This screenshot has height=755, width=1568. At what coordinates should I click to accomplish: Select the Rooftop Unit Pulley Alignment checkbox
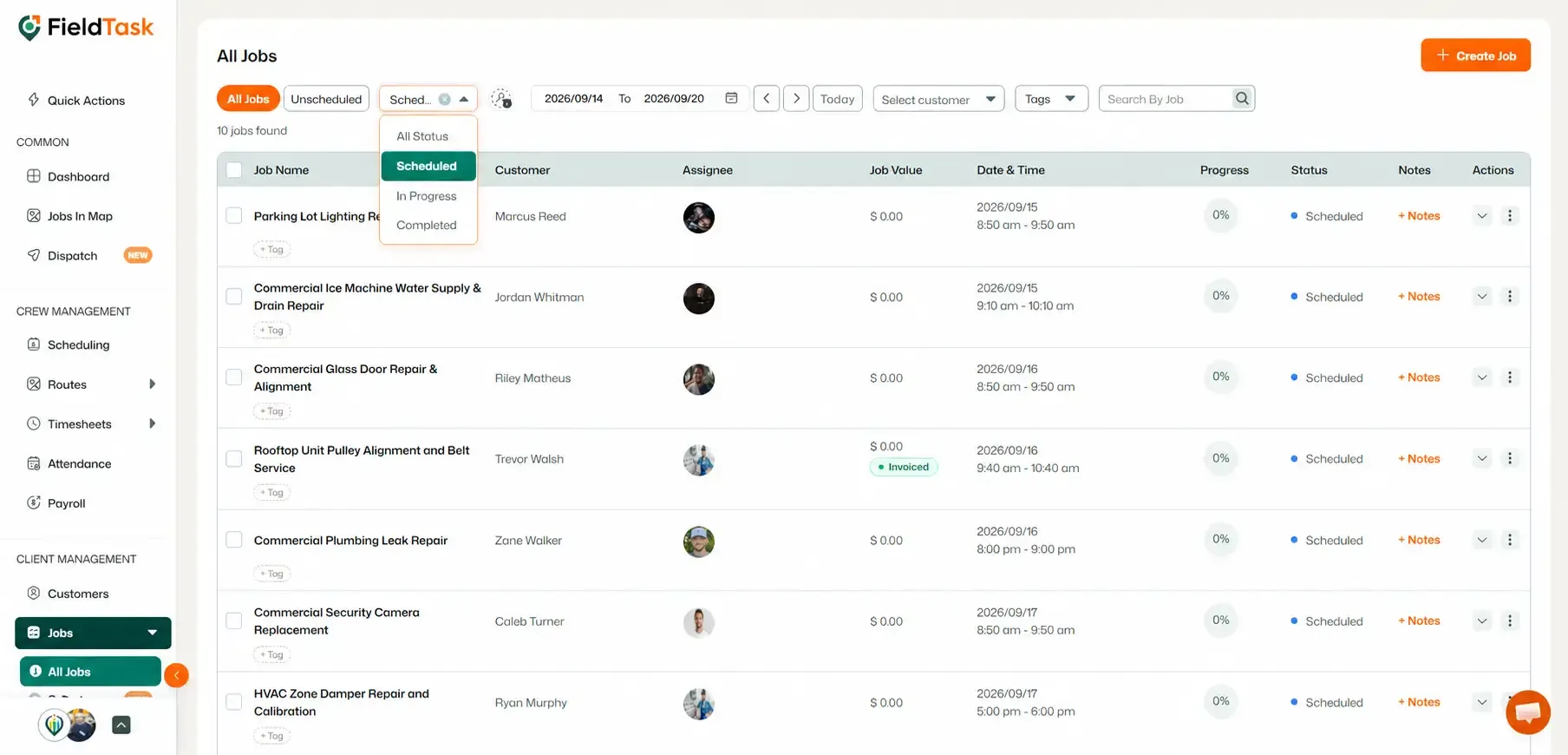click(234, 458)
